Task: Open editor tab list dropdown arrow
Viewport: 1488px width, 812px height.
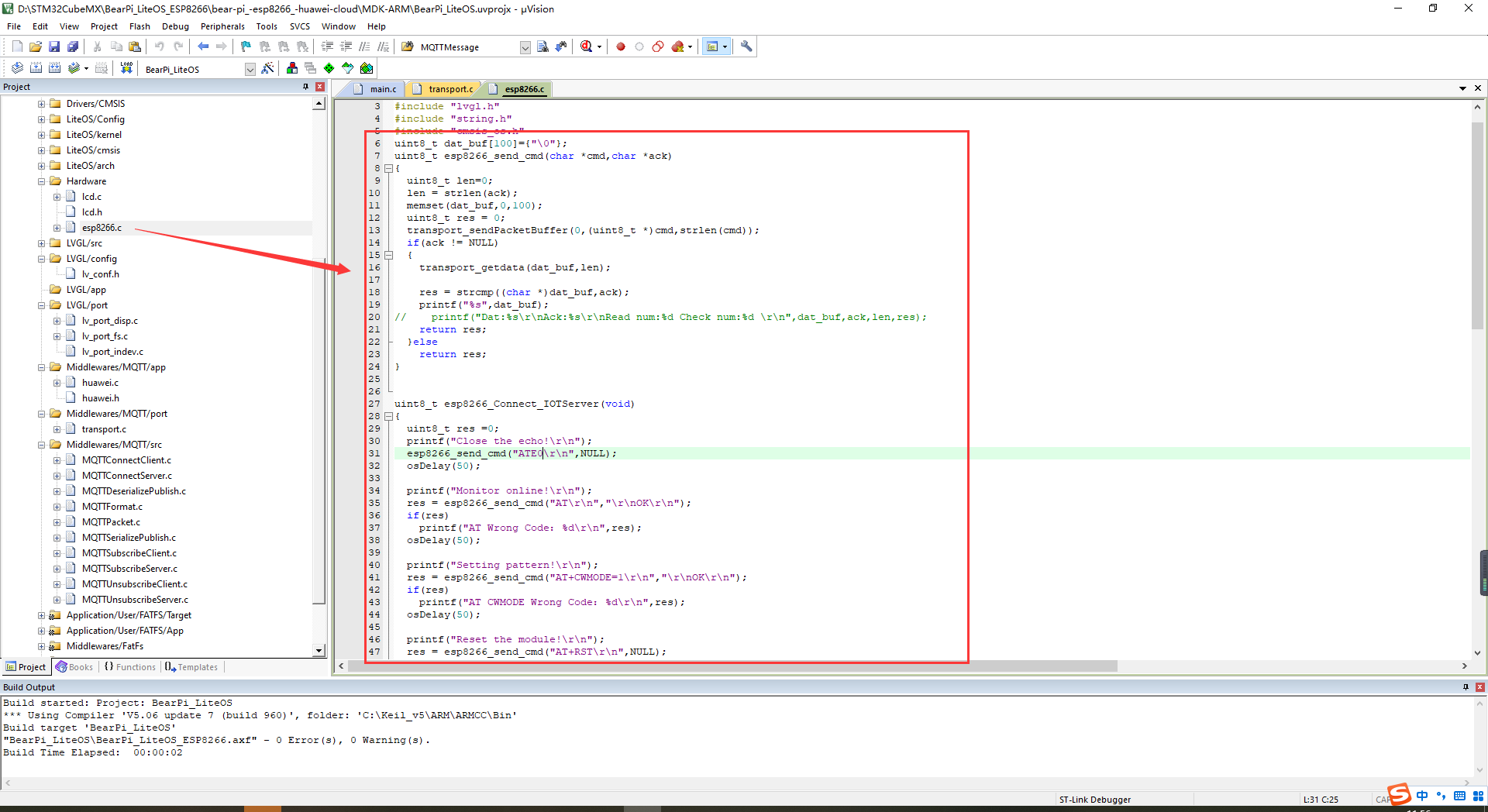Action: pos(1462,88)
